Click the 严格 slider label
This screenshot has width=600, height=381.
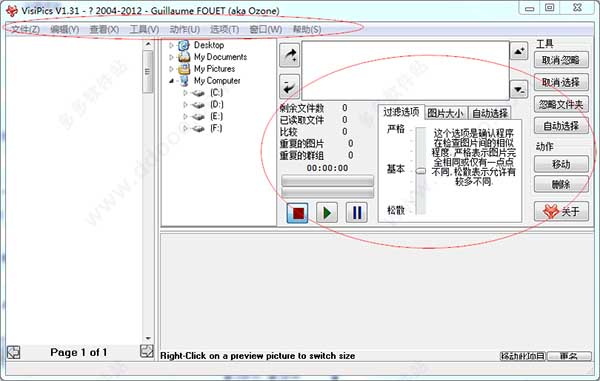click(396, 129)
